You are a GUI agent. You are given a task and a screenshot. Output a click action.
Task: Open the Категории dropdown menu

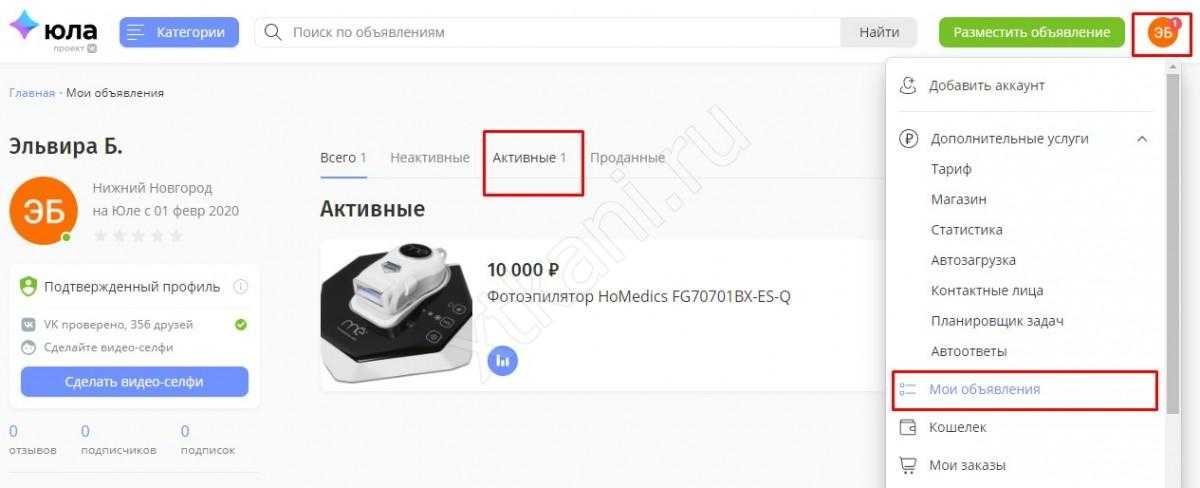tap(179, 32)
